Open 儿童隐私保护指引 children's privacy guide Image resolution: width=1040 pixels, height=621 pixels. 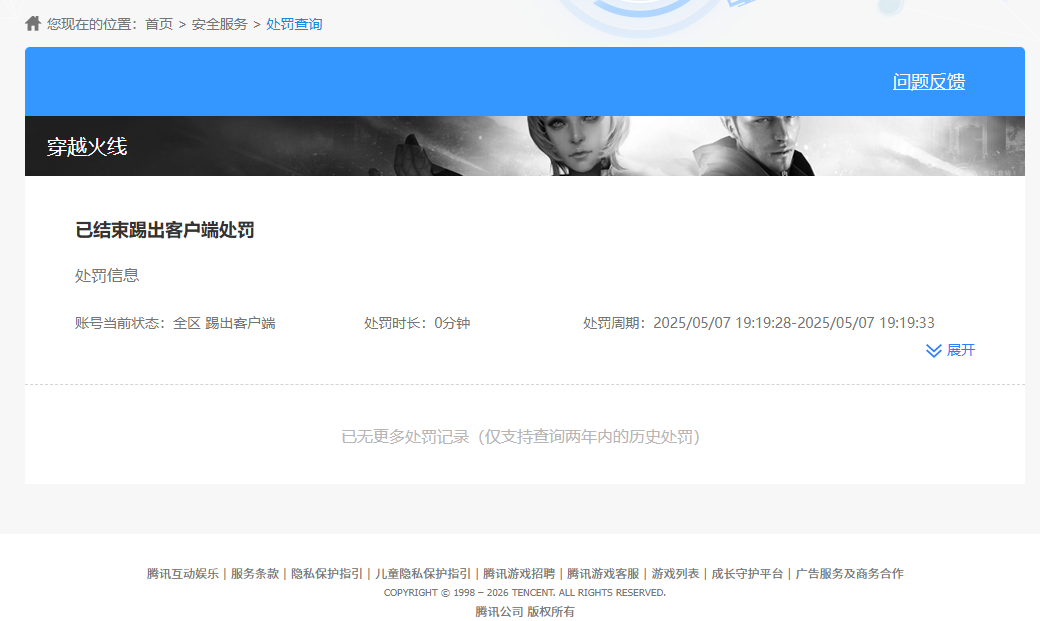point(420,573)
